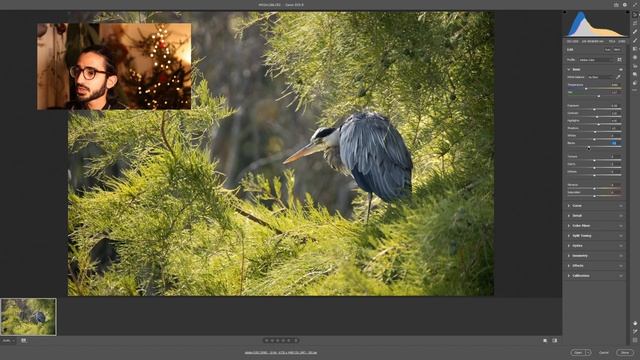The height and width of the screenshot is (360, 640).
Task: Expand the Calibration panel
Action: 569,276
